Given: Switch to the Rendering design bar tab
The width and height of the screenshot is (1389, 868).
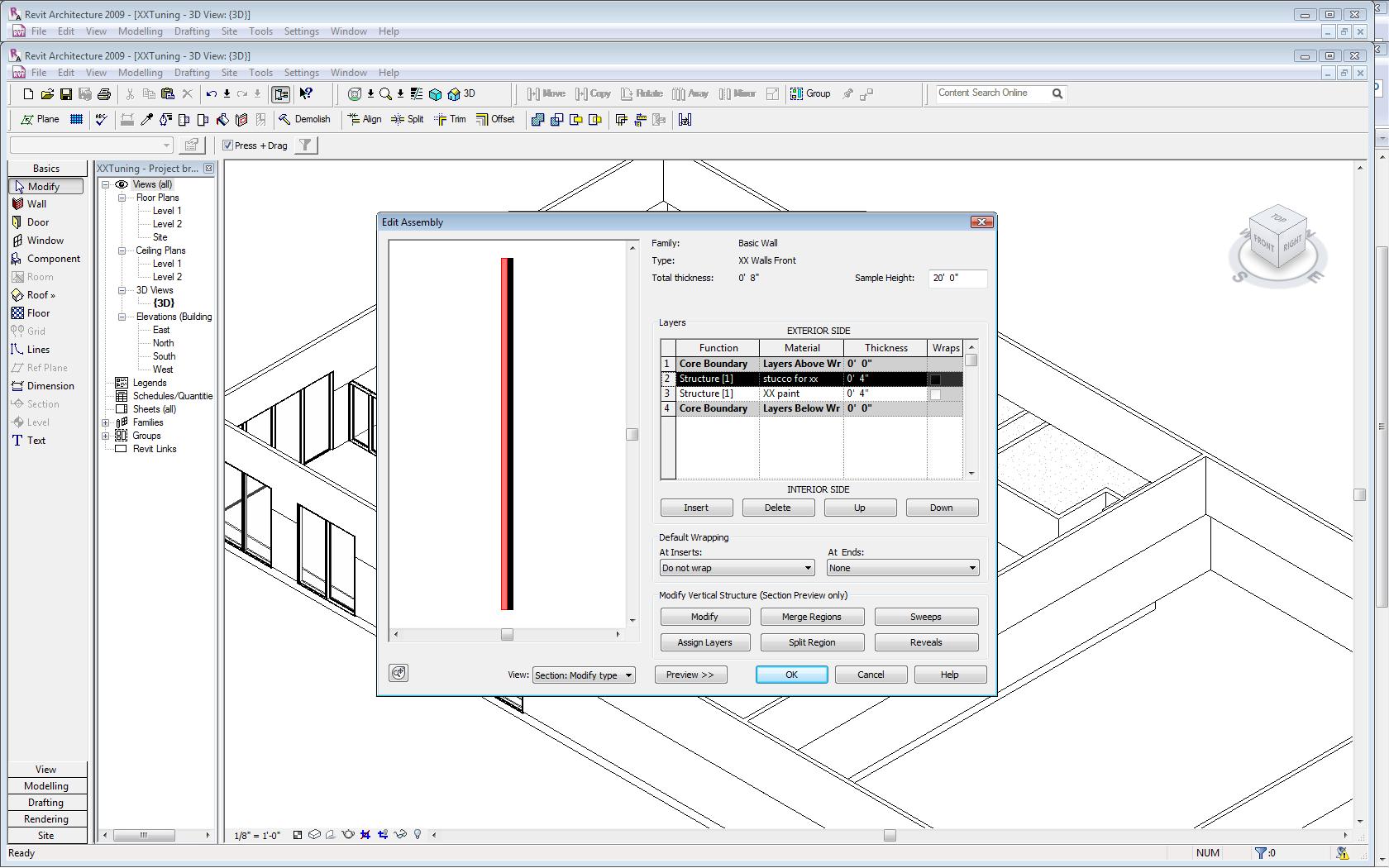Looking at the screenshot, I should 46,819.
